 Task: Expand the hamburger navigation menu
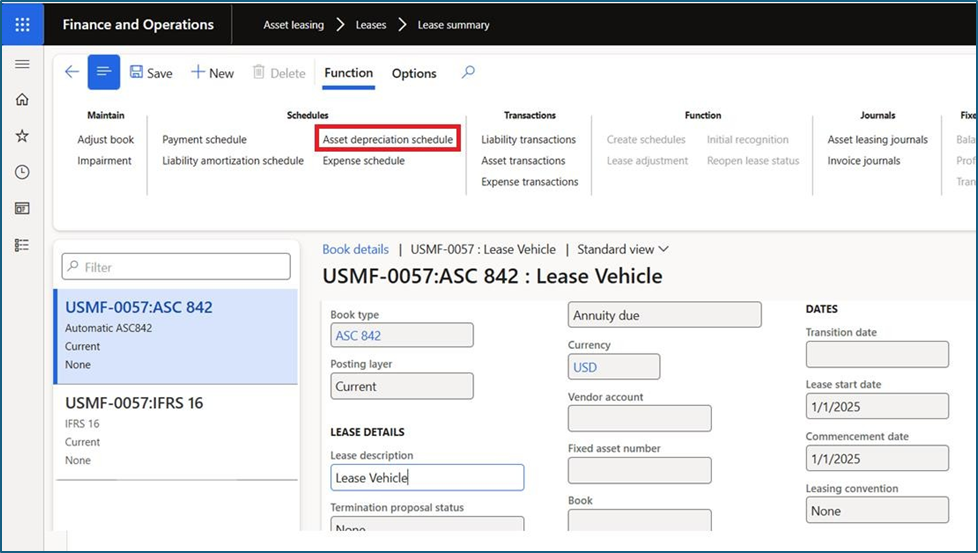(x=22, y=64)
